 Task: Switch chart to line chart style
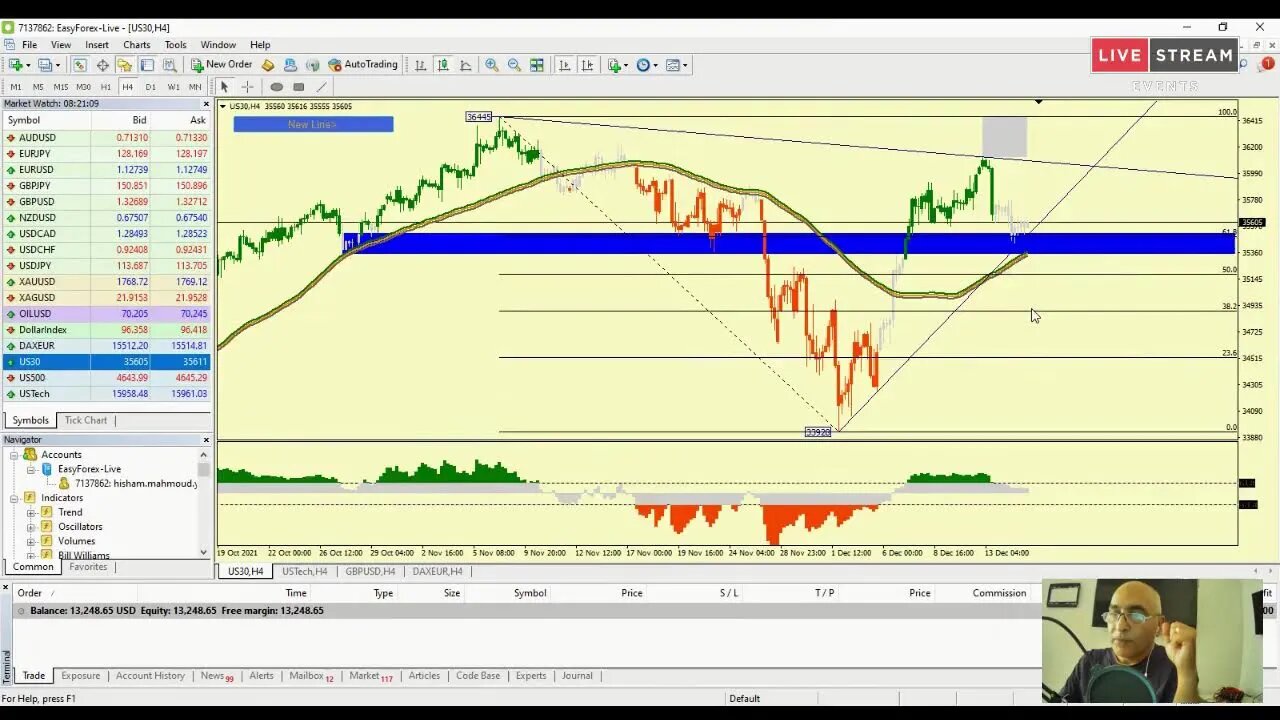pos(466,65)
